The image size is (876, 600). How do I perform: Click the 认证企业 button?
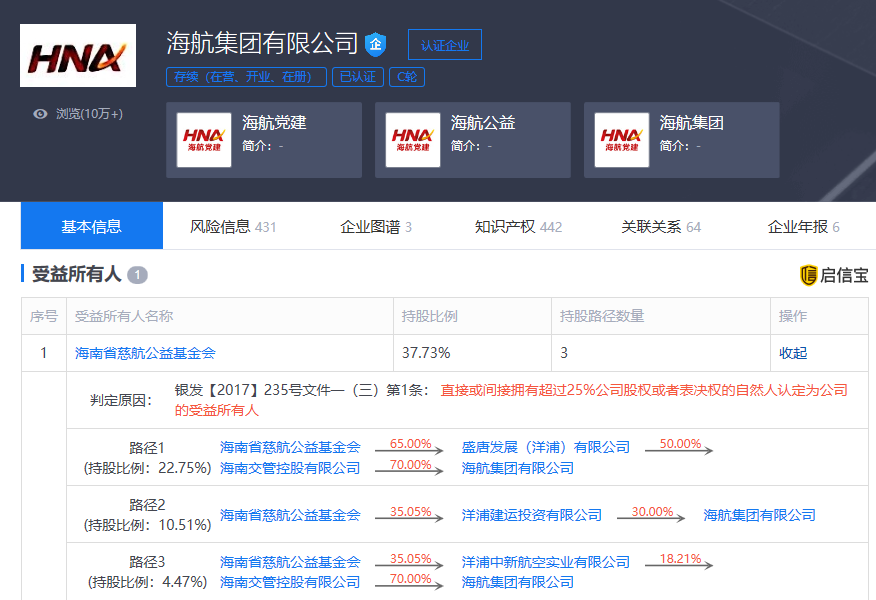[x=445, y=45]
